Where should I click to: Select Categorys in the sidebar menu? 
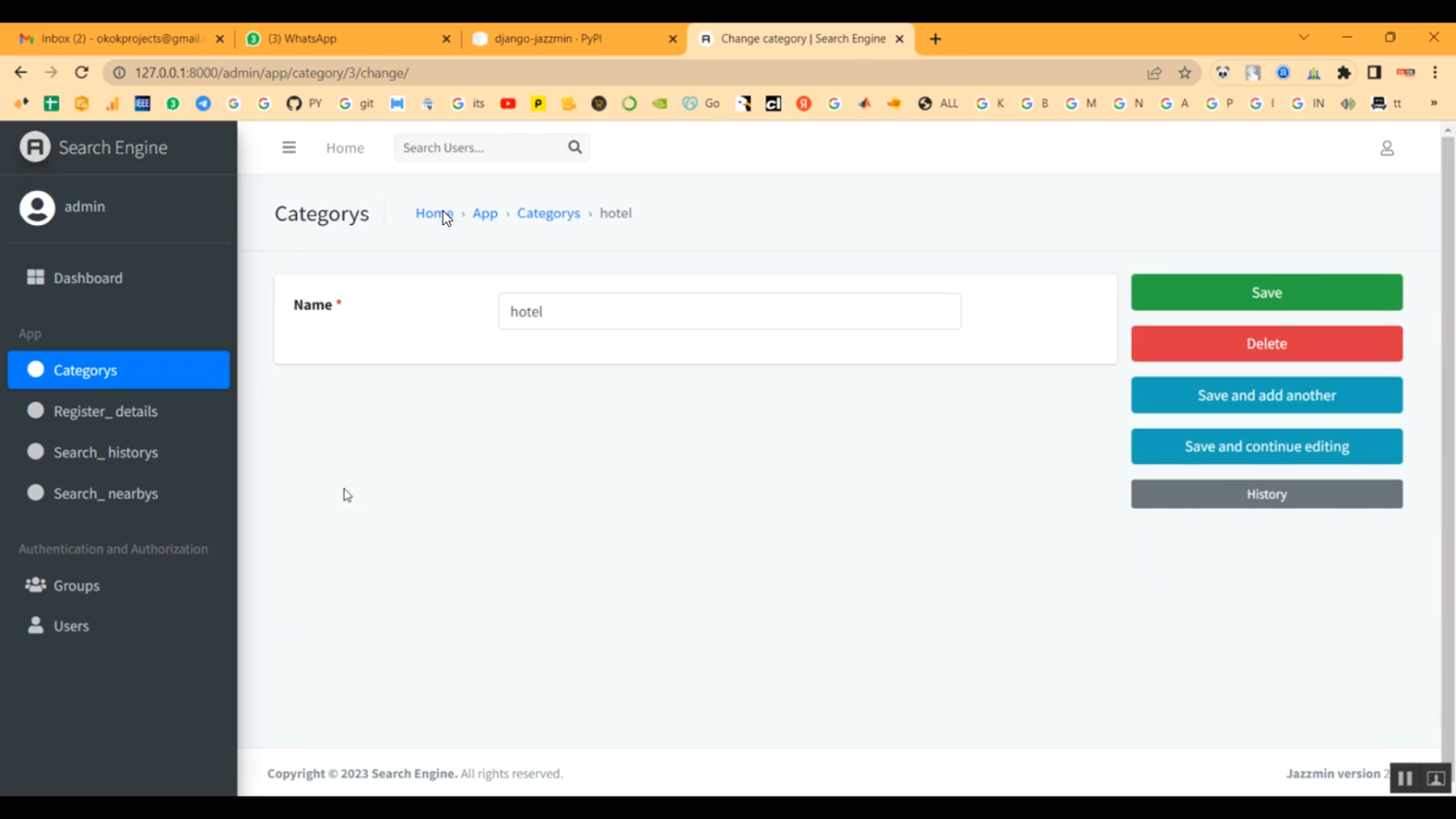[118, 370]
